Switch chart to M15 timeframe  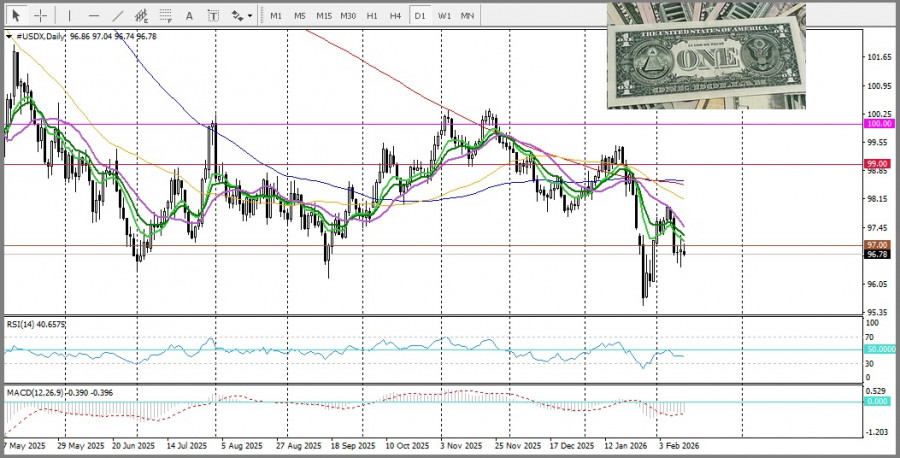coord(323,16)
